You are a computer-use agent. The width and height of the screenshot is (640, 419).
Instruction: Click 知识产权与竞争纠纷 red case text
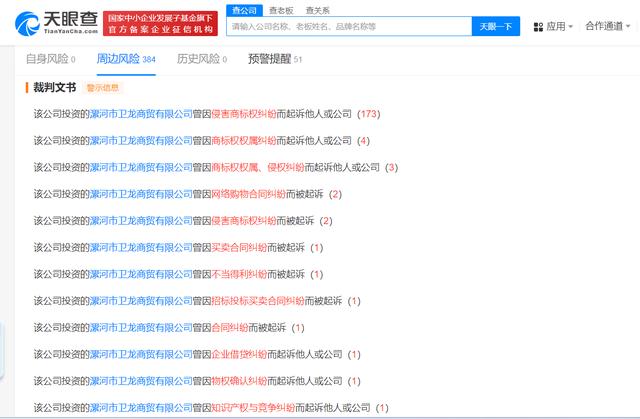click(253, 408)
